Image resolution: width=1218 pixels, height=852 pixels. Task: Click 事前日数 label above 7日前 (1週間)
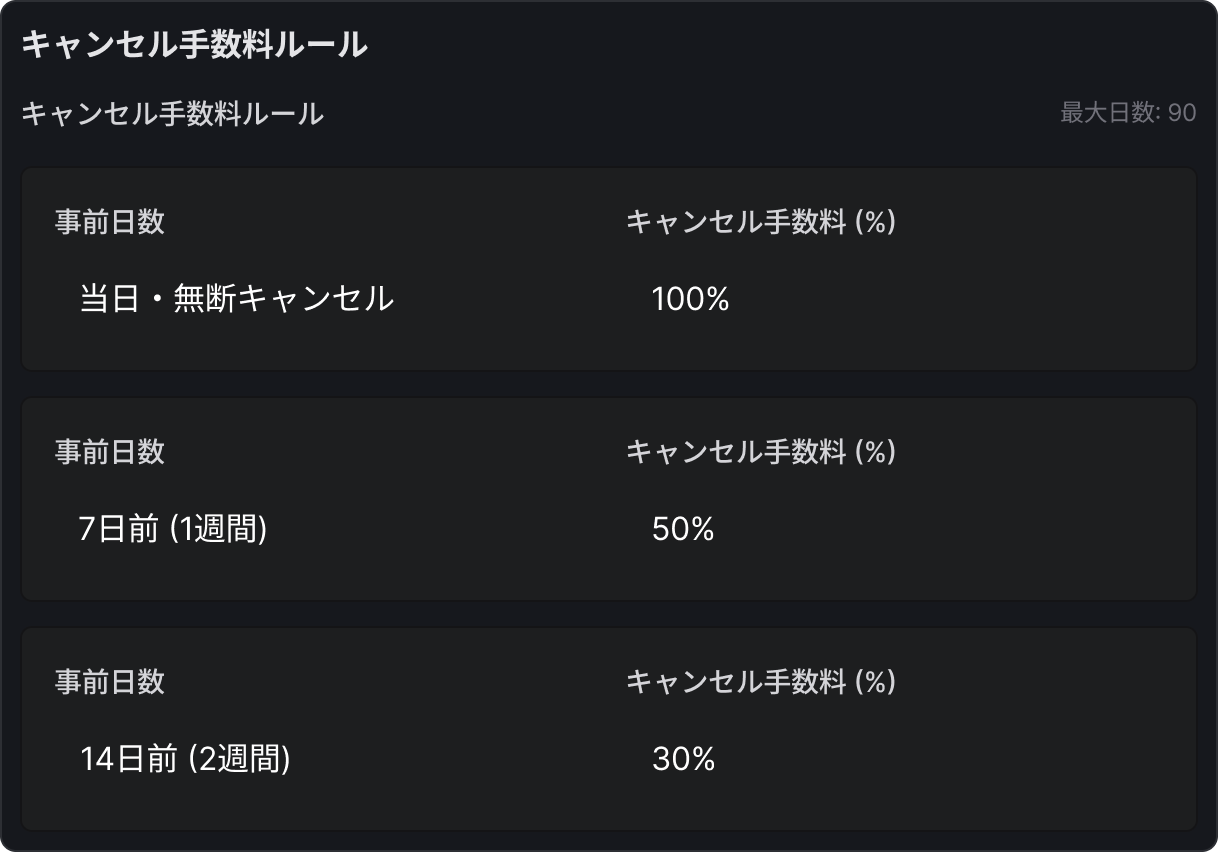109,452
